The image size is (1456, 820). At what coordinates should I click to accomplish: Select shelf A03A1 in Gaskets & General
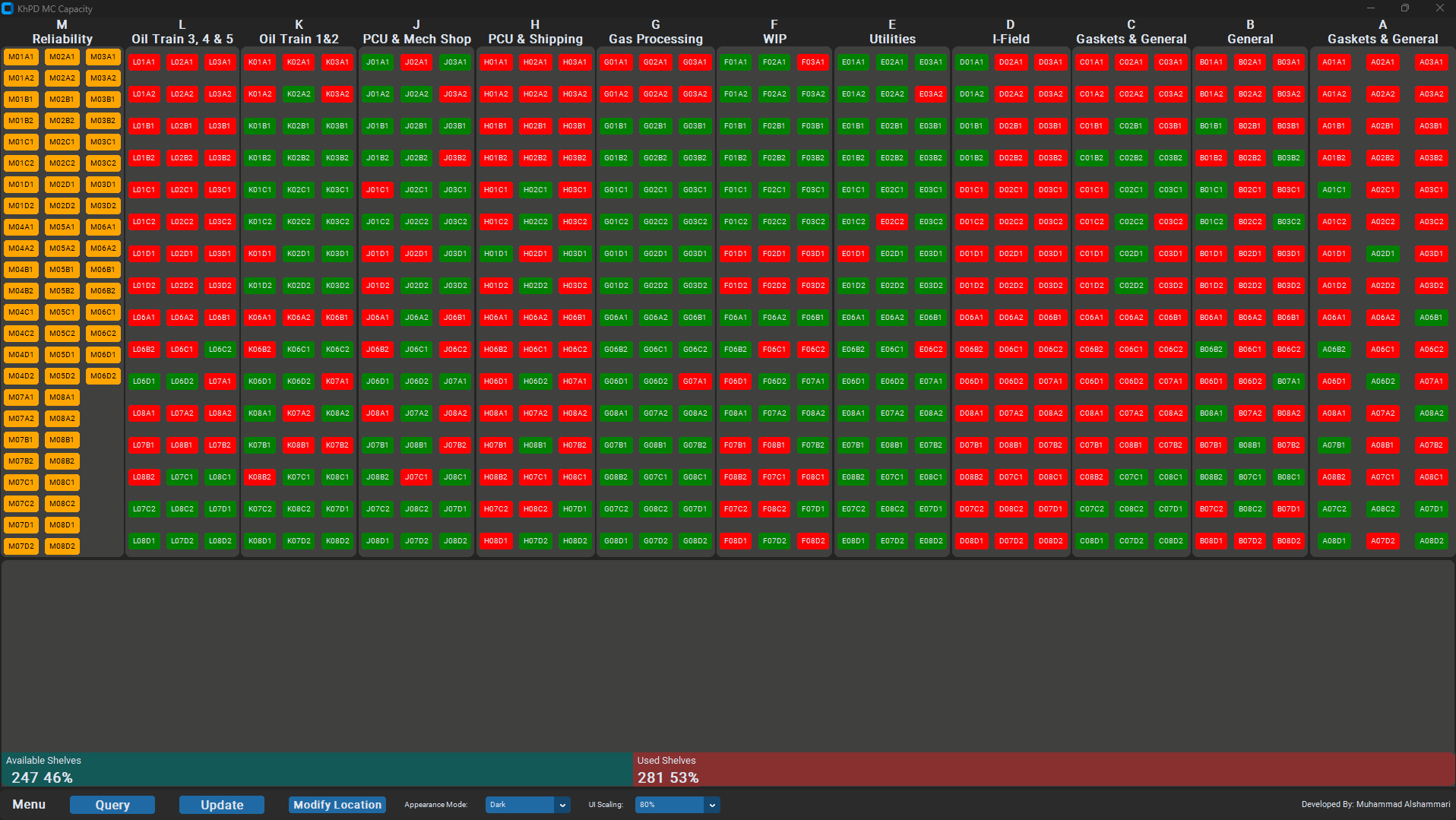[1432, 62]
